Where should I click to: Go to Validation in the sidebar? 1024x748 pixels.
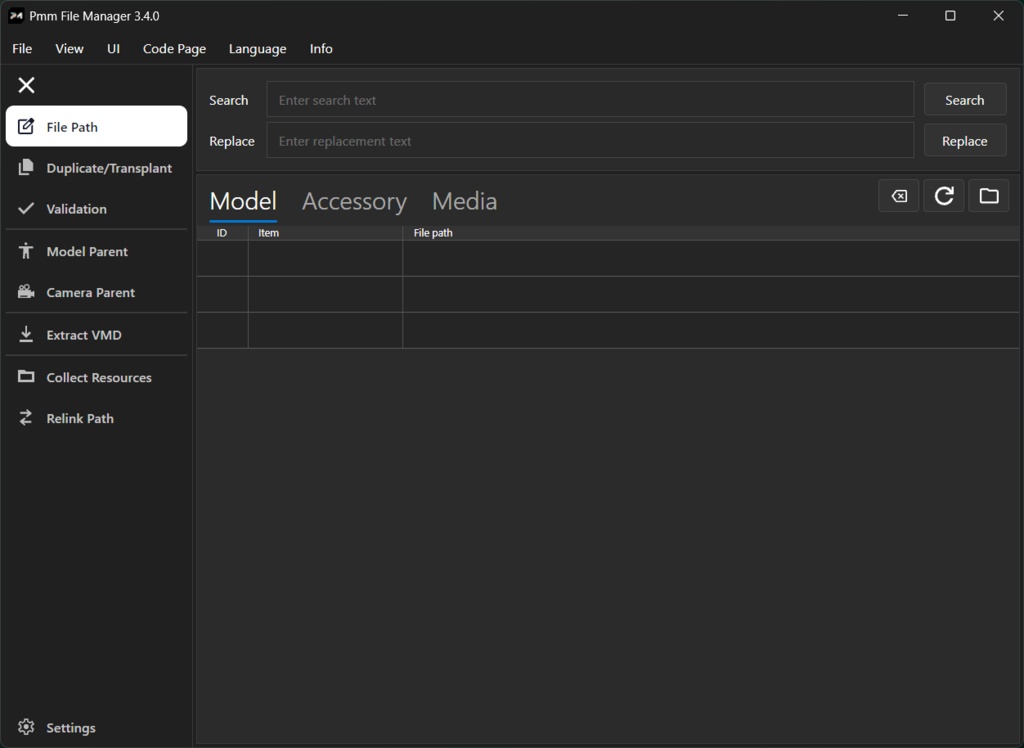(x=96, y=209)
